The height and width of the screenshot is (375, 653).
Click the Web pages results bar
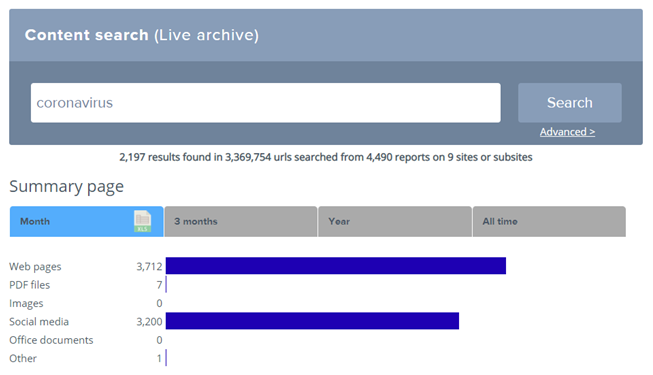(336, 266)
